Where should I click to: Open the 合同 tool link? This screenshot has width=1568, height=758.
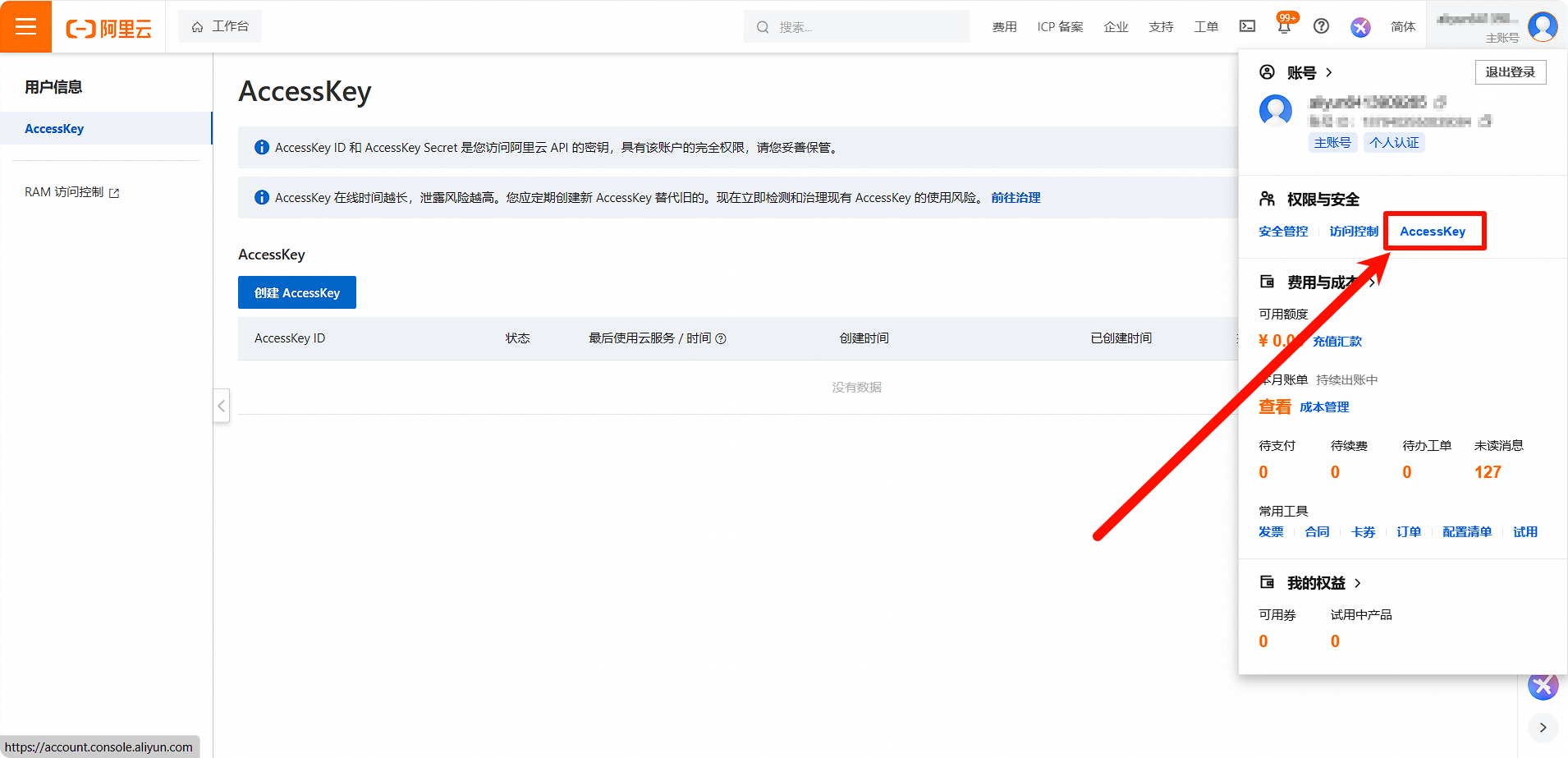click(1317, 532)
